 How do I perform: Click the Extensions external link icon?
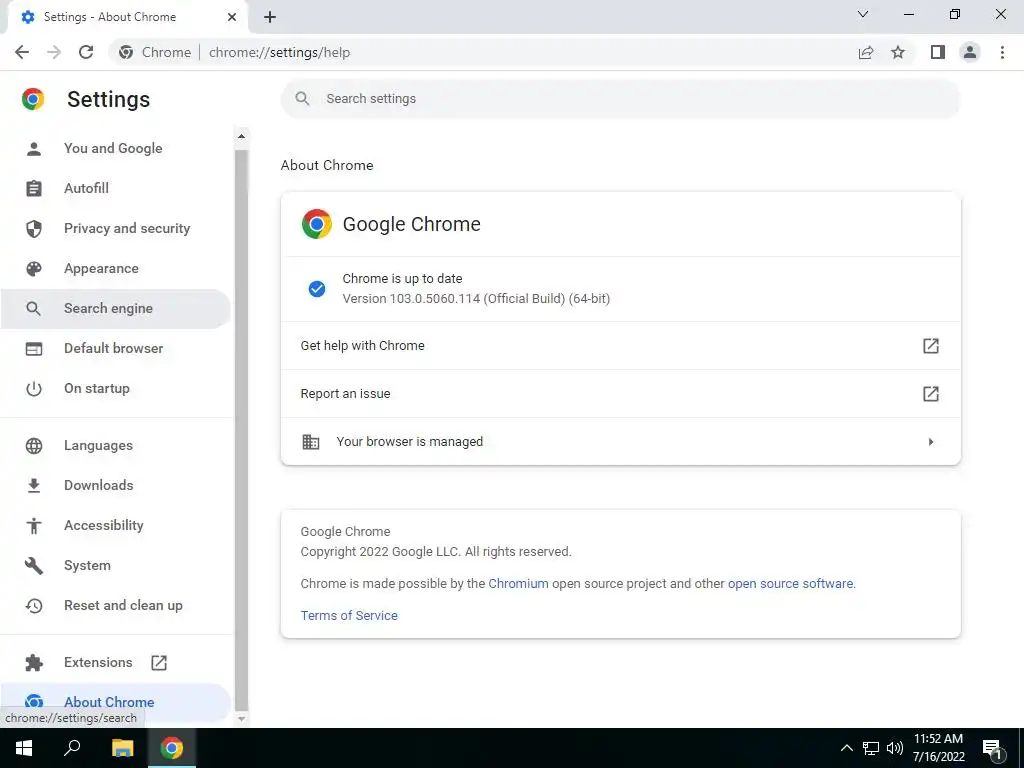159,663
